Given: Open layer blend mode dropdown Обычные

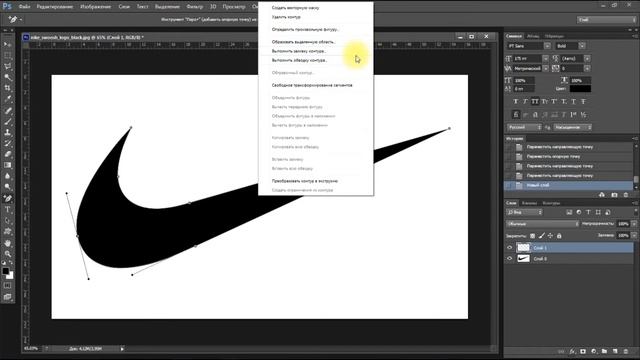Looking at the screenshot, I should point(542,224).
